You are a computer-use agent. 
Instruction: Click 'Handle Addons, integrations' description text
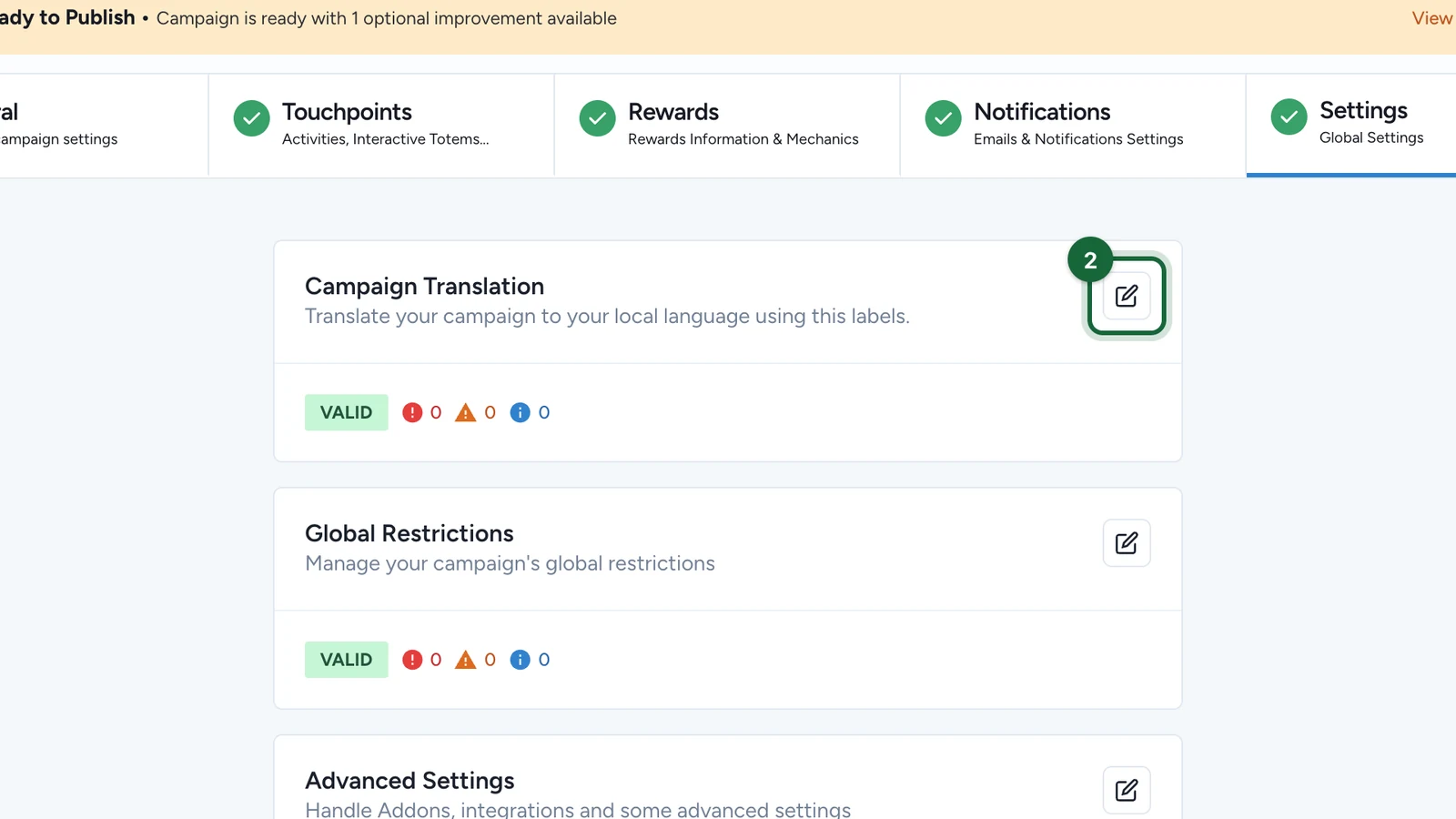point(578,809)
